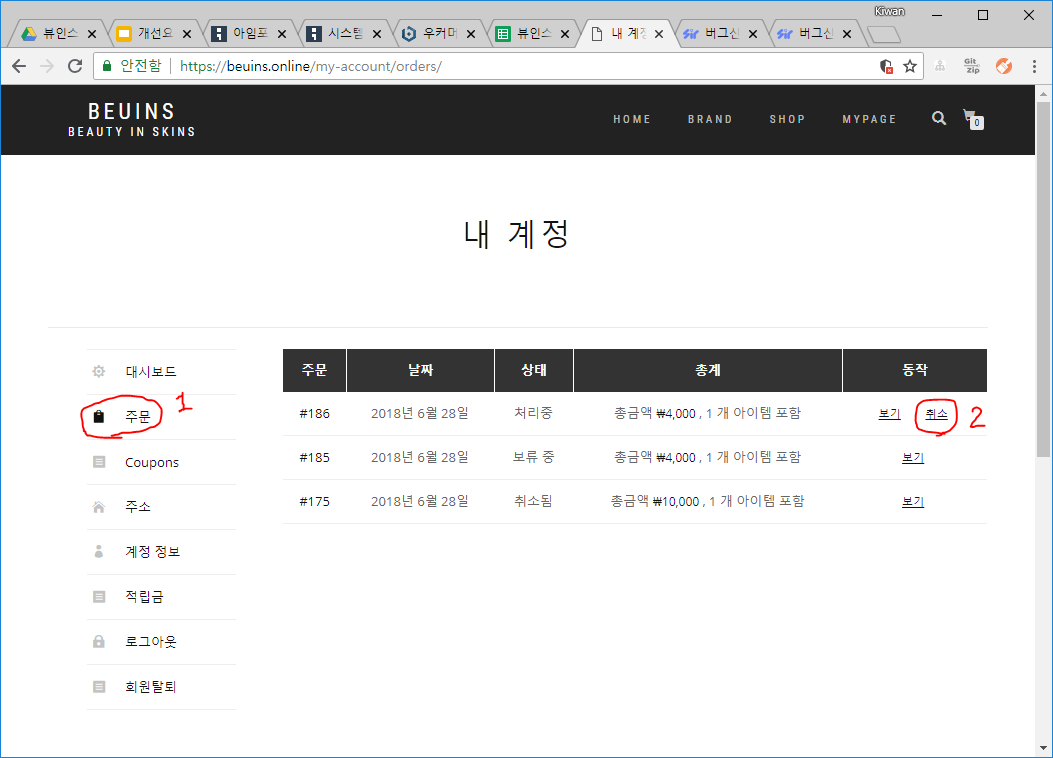Open 회원탈퇴 in account sidebar
This screenshot has height=758, width=1053.
(x=150, y=686)
